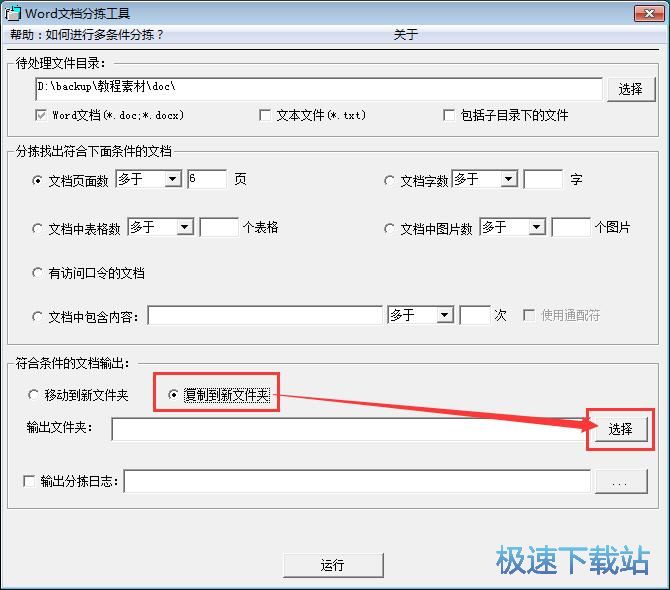The height and width of the screenshot is (590, 670).
Task: Select the 复制到新文件夹 radio button
Action: pyautogui.click(x=173, y=395)
